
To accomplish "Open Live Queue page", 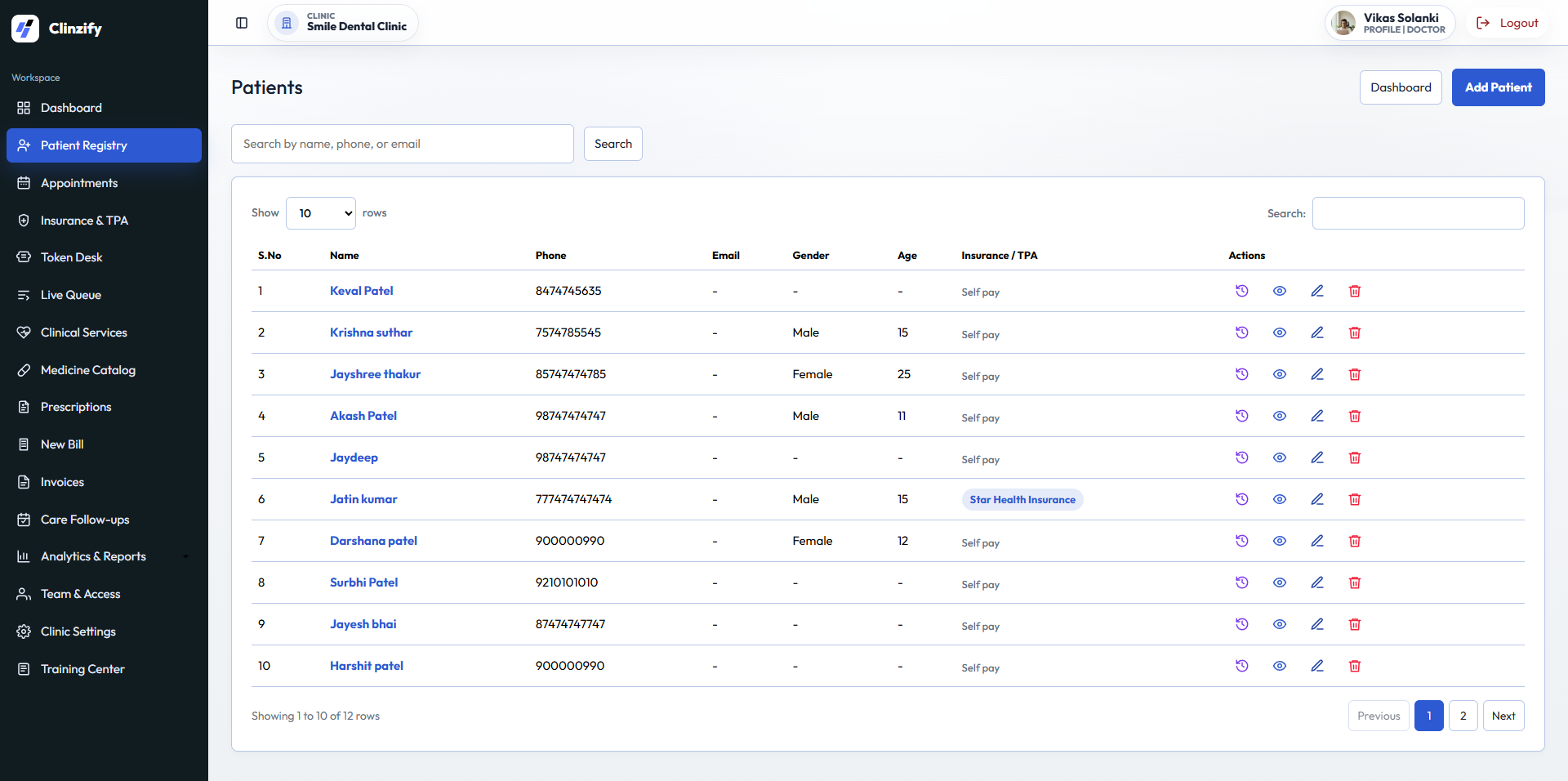I will point(104,295).
